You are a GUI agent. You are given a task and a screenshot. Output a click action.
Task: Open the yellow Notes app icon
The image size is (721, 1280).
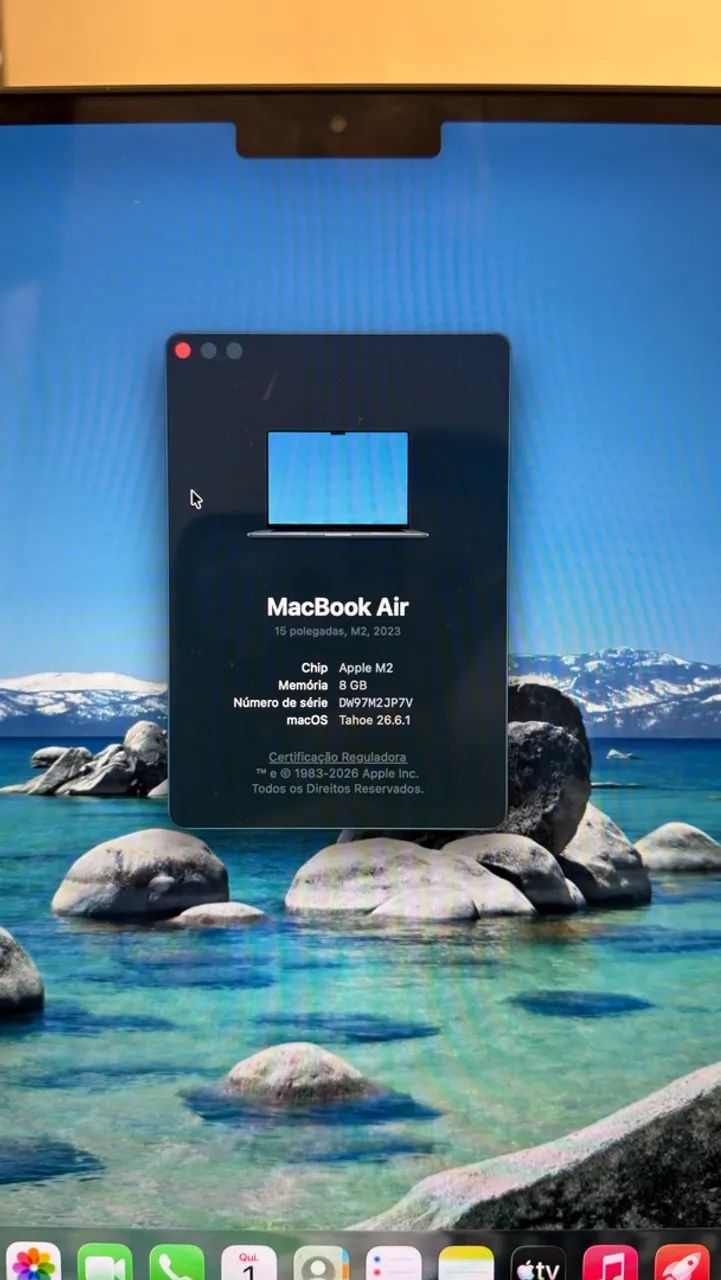click(466, 1262)
